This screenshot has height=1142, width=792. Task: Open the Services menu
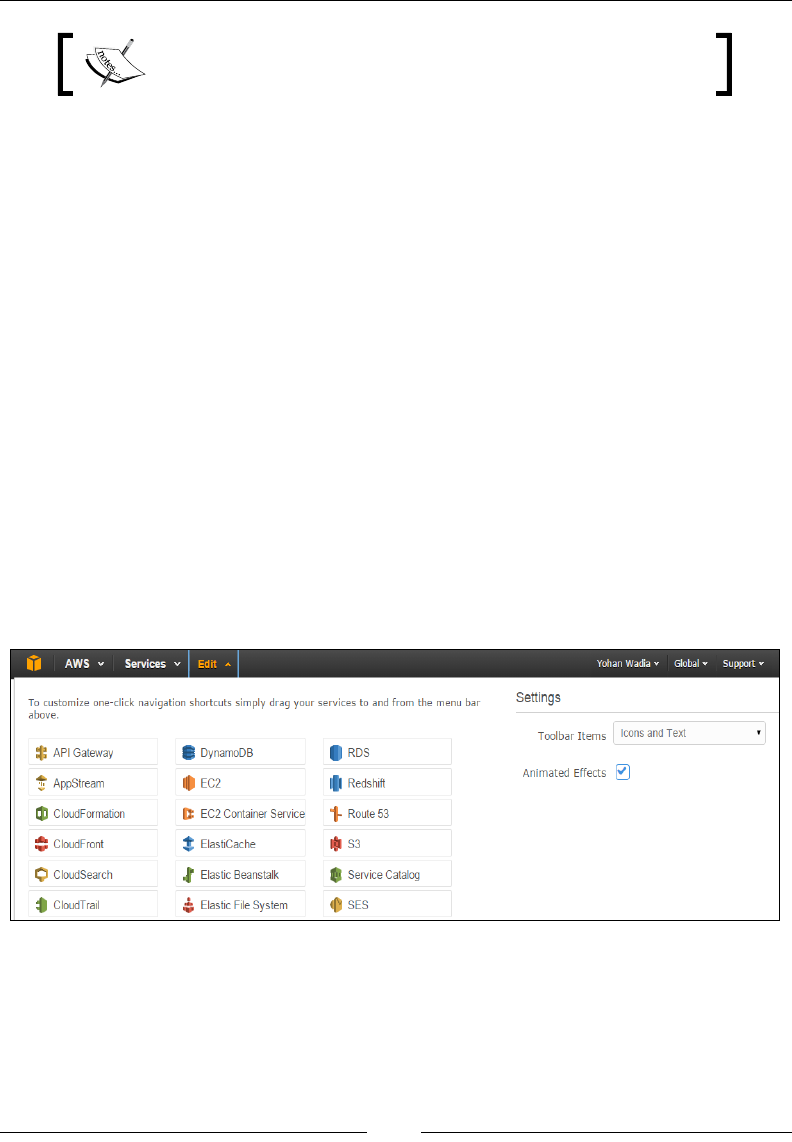(152, 663)
